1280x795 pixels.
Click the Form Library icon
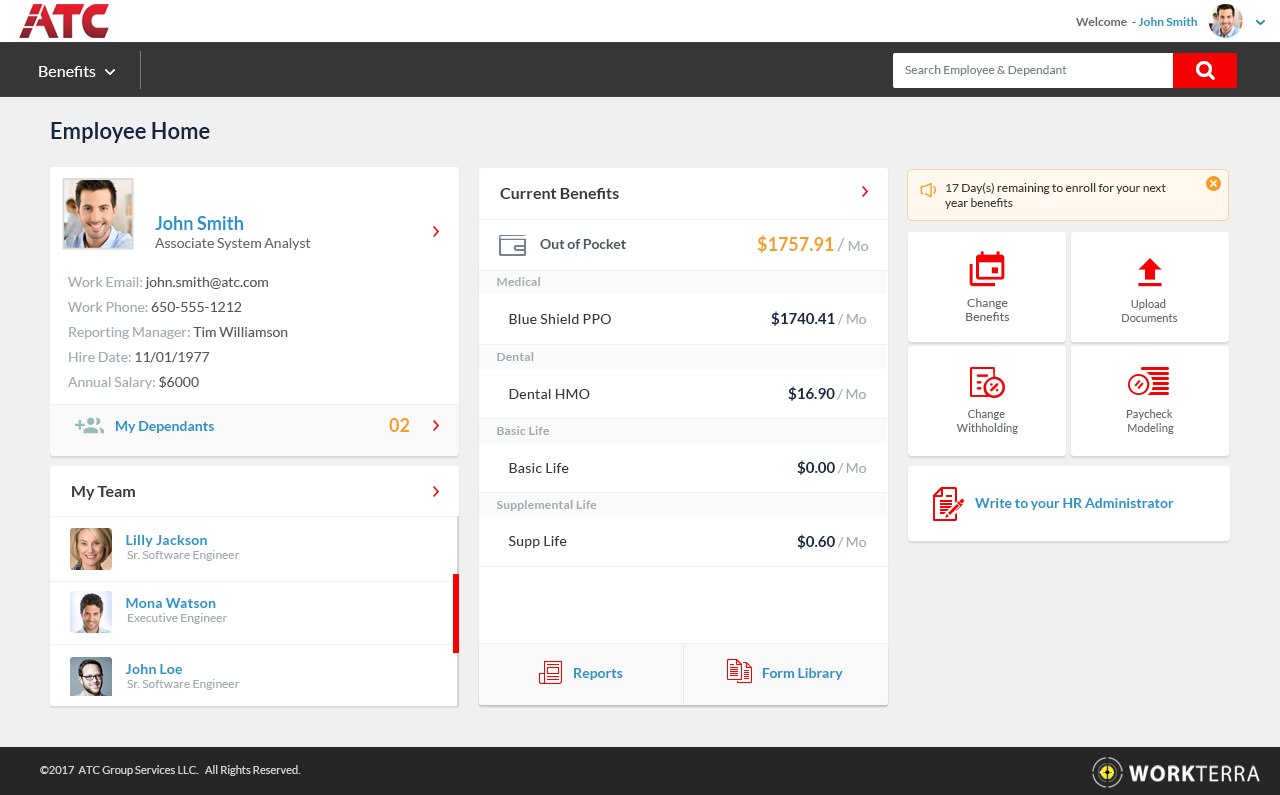tap(739, 672)
